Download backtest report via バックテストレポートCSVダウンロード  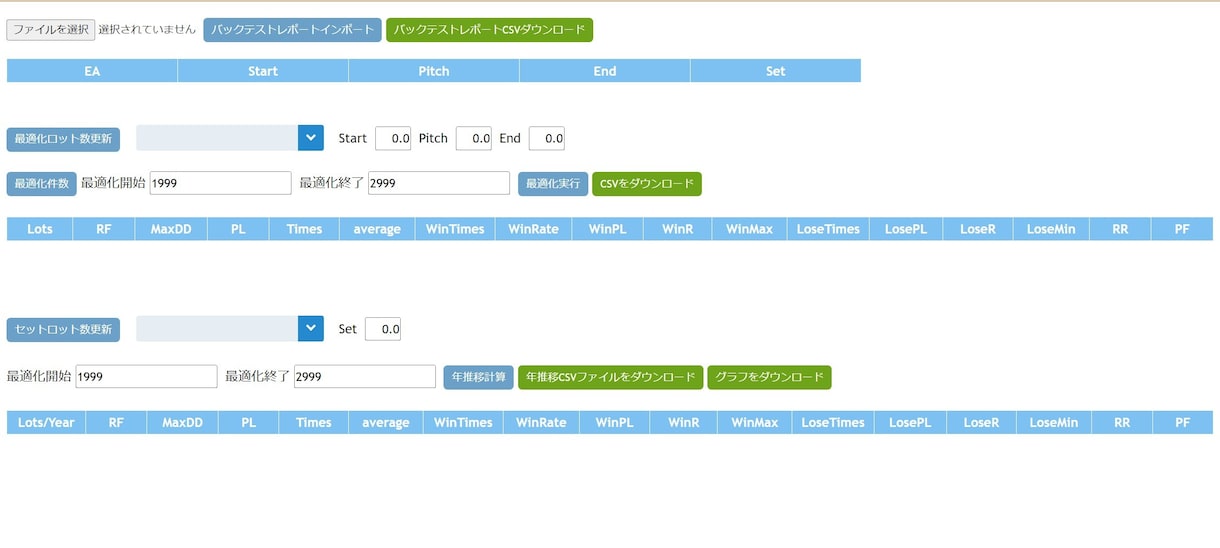490,30
